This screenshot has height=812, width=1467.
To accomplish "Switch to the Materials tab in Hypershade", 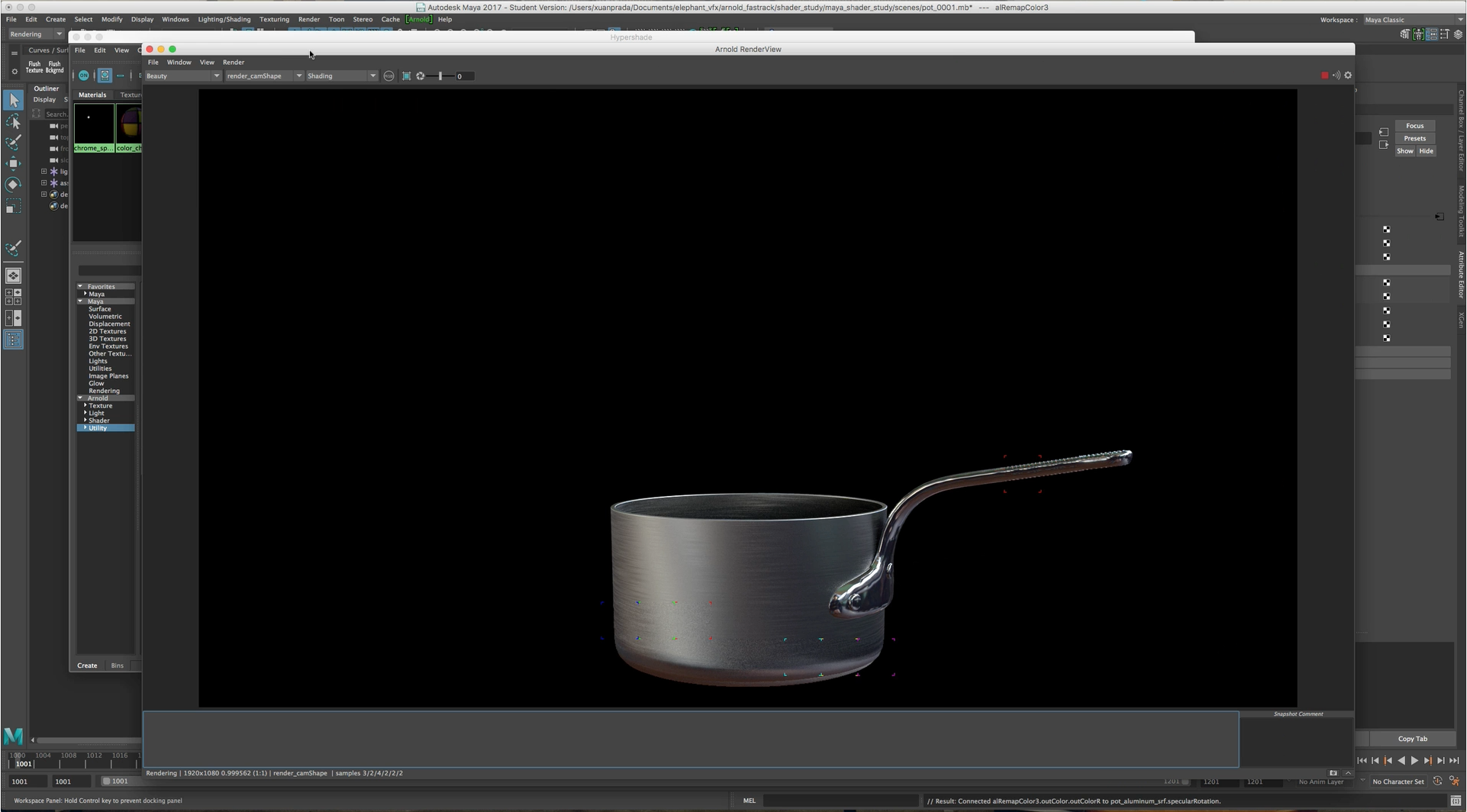I will [x=92, y=95].
